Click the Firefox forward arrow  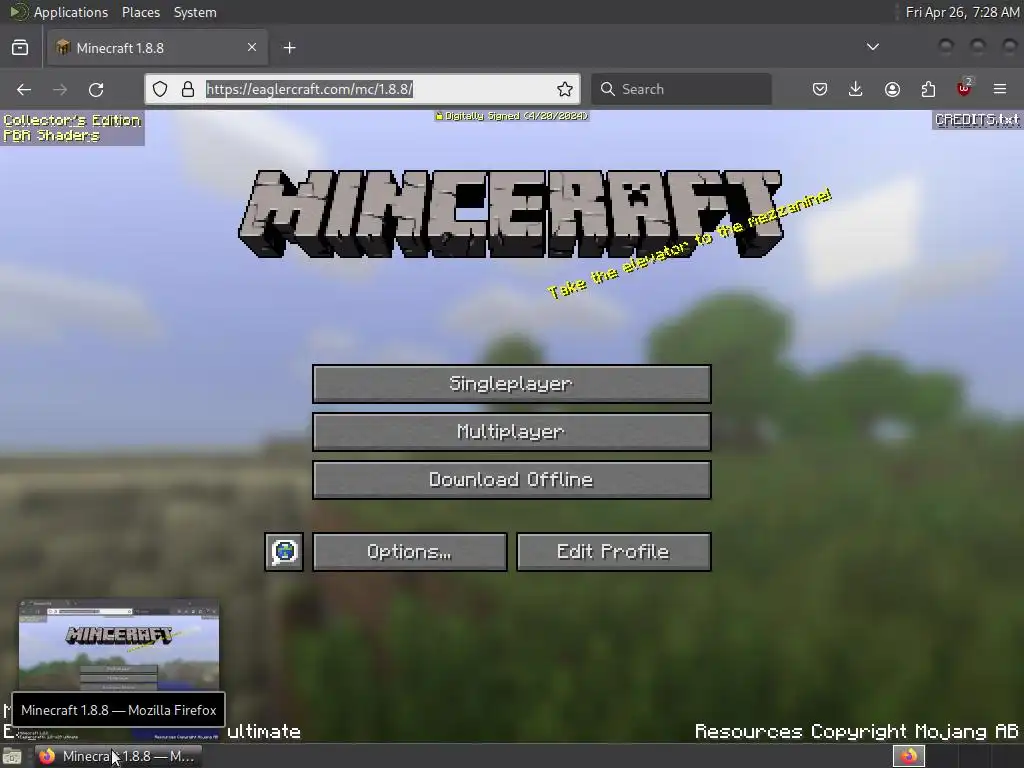tap(60, 89)
